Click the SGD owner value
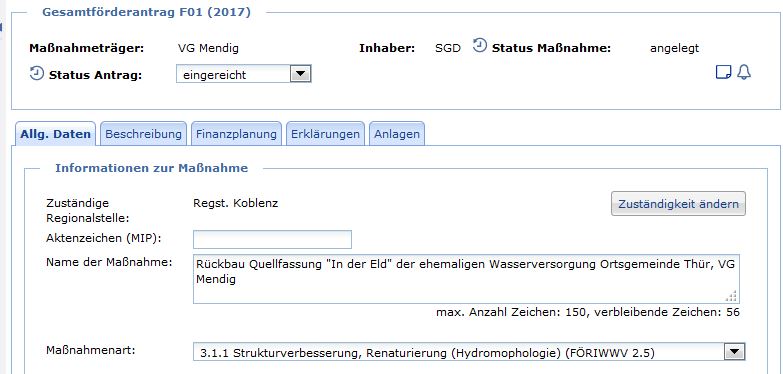Image resolution: width=783 pixels, height=374 pixels. click(448, 48)
